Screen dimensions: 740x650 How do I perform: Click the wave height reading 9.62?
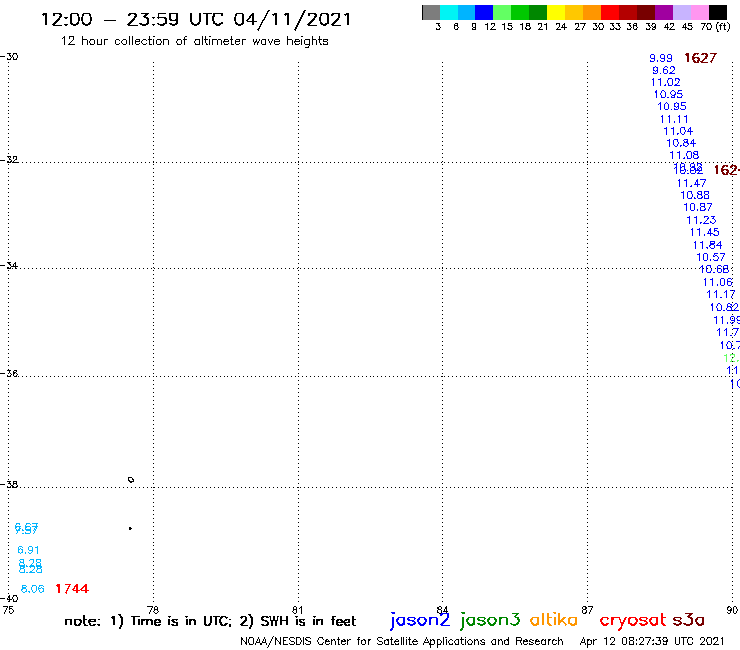[664, 70]
